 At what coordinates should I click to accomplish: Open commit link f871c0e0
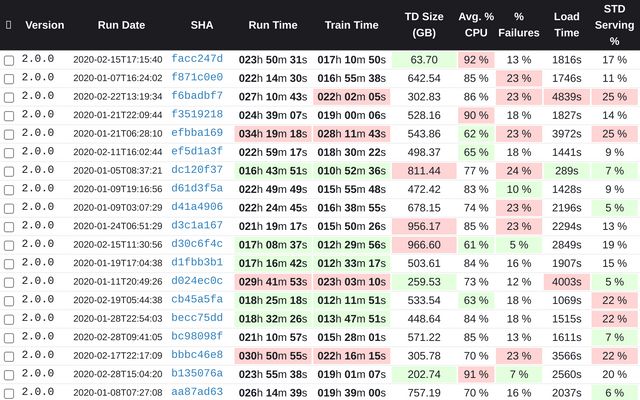pyautogui.click(x=197, y=78)
